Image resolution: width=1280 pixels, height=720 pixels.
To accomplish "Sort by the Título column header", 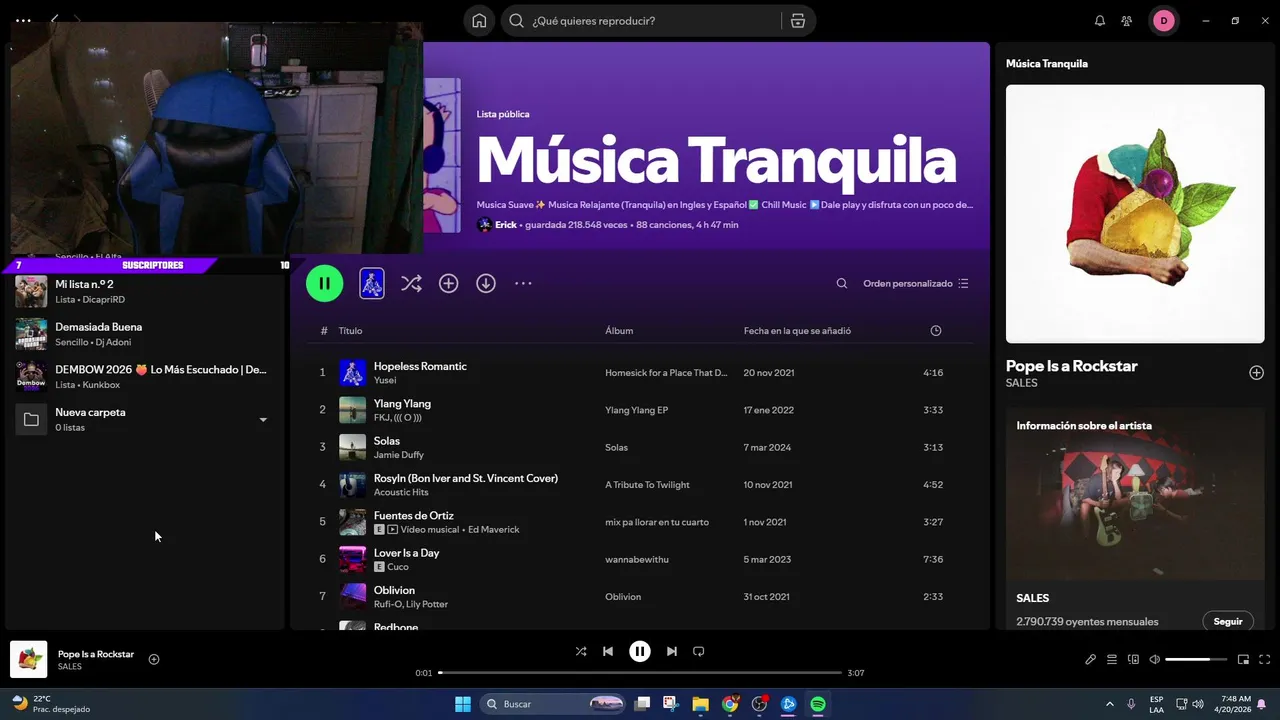I will click(350, 331).
